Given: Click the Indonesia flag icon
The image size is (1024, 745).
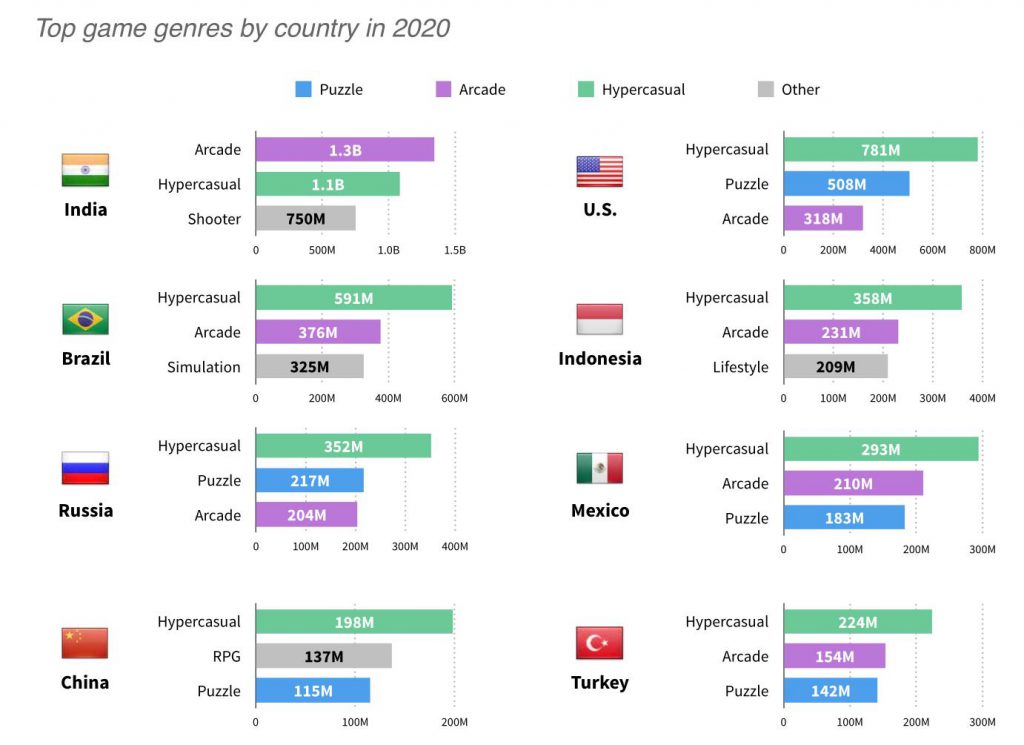Looking at the screenshot, I should (599, 319).
